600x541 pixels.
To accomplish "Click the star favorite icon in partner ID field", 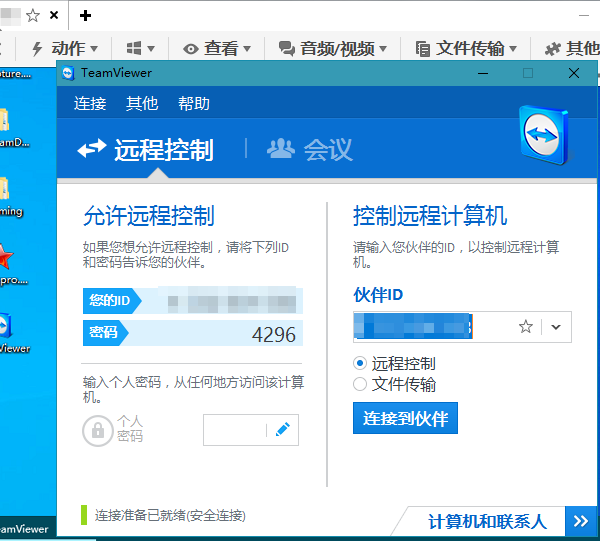I will [526, 326].
